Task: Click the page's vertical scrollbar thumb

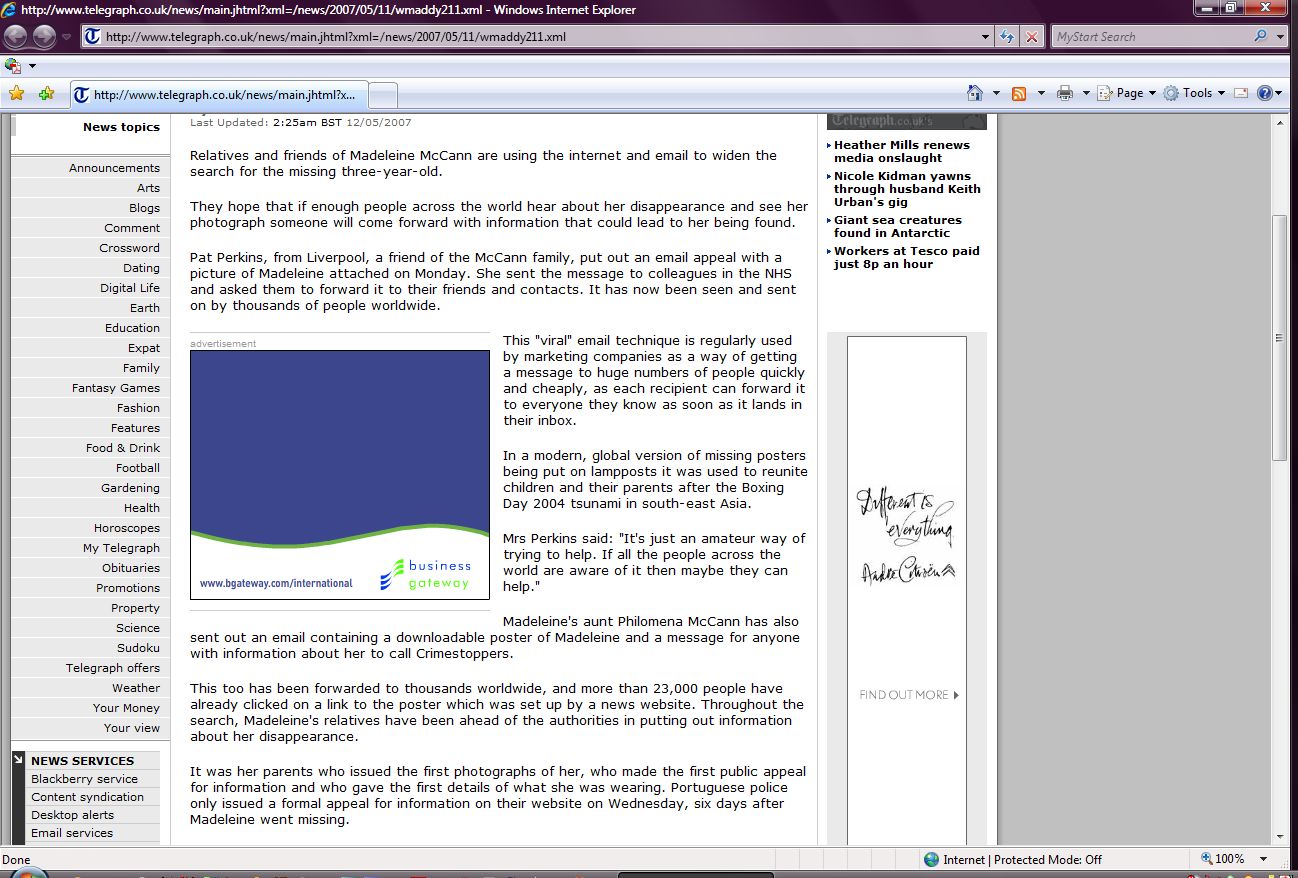Action: (1279, 336)
